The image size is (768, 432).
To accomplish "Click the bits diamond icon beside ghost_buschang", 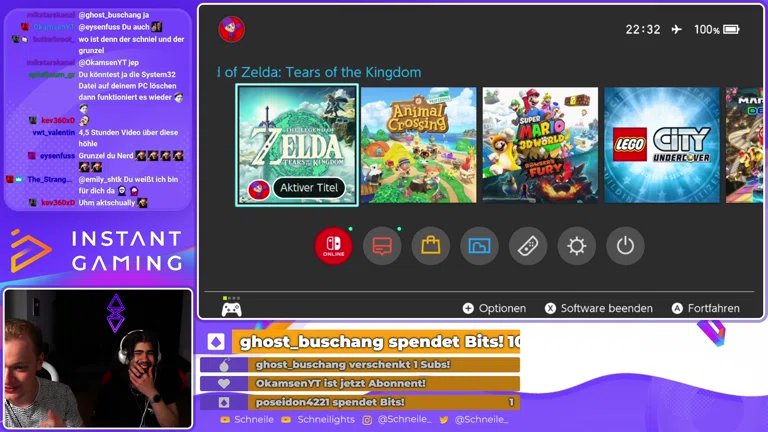I will pos(216,341).
